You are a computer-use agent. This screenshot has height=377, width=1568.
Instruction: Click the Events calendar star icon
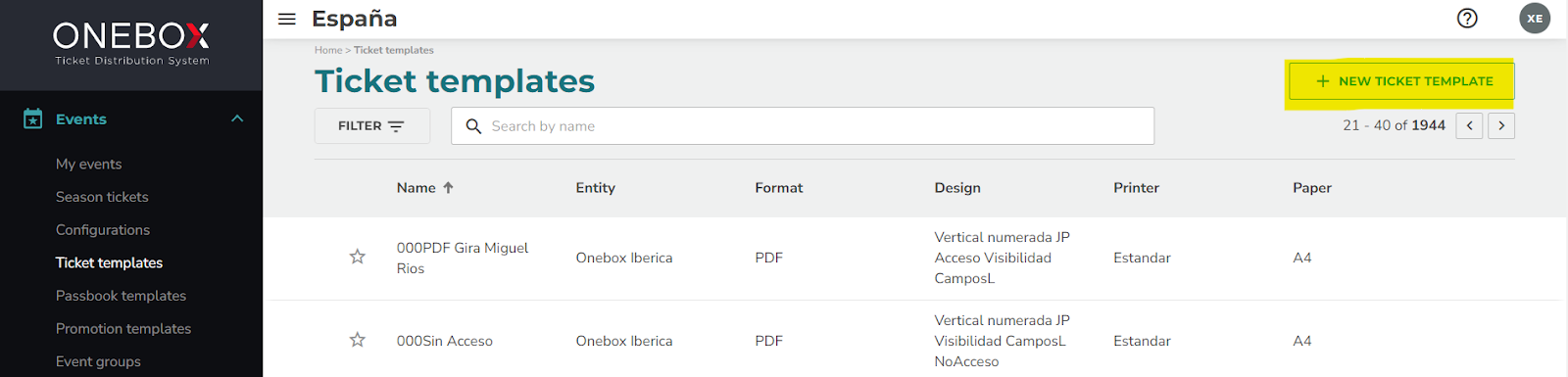[x=32, y=118]
